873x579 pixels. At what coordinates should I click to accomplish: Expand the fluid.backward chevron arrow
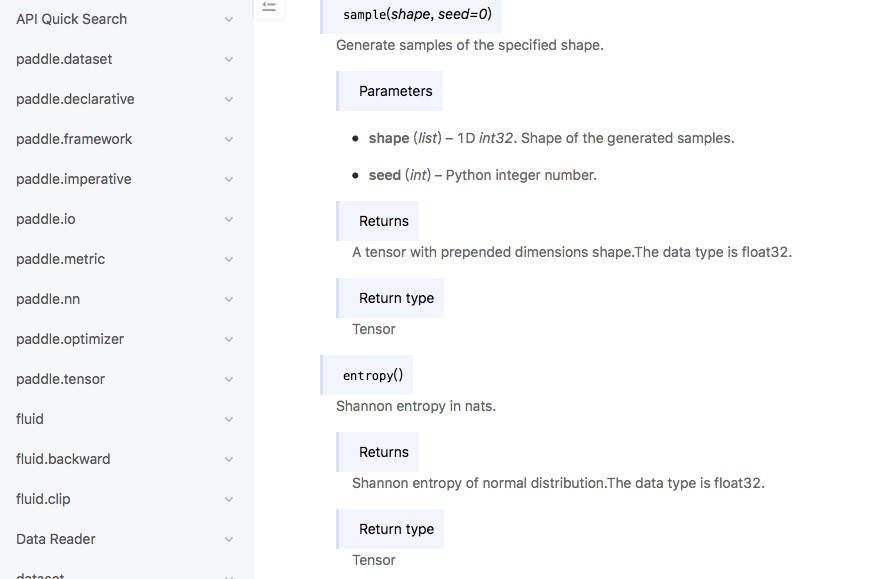coord(229,460)
